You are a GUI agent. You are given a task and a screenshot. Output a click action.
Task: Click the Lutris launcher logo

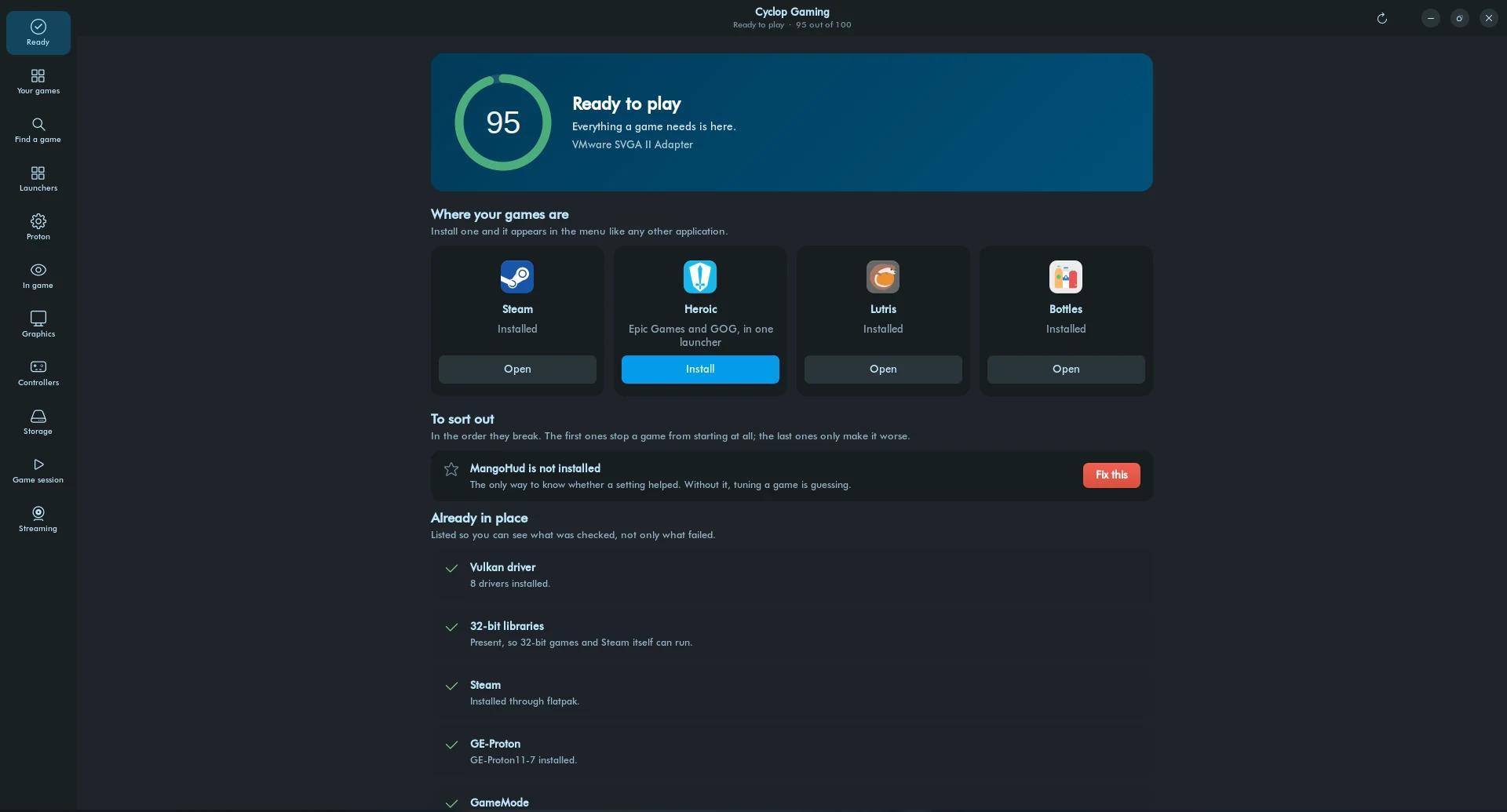[883, 277]
